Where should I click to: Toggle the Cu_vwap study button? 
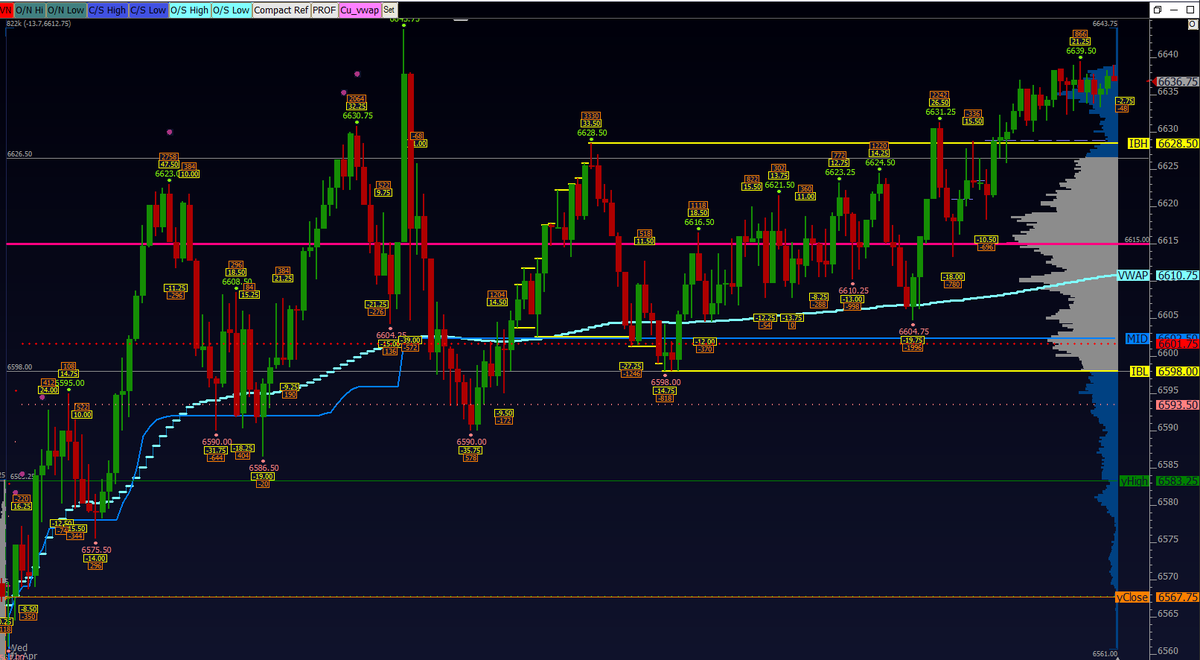(x=360, y=9)
